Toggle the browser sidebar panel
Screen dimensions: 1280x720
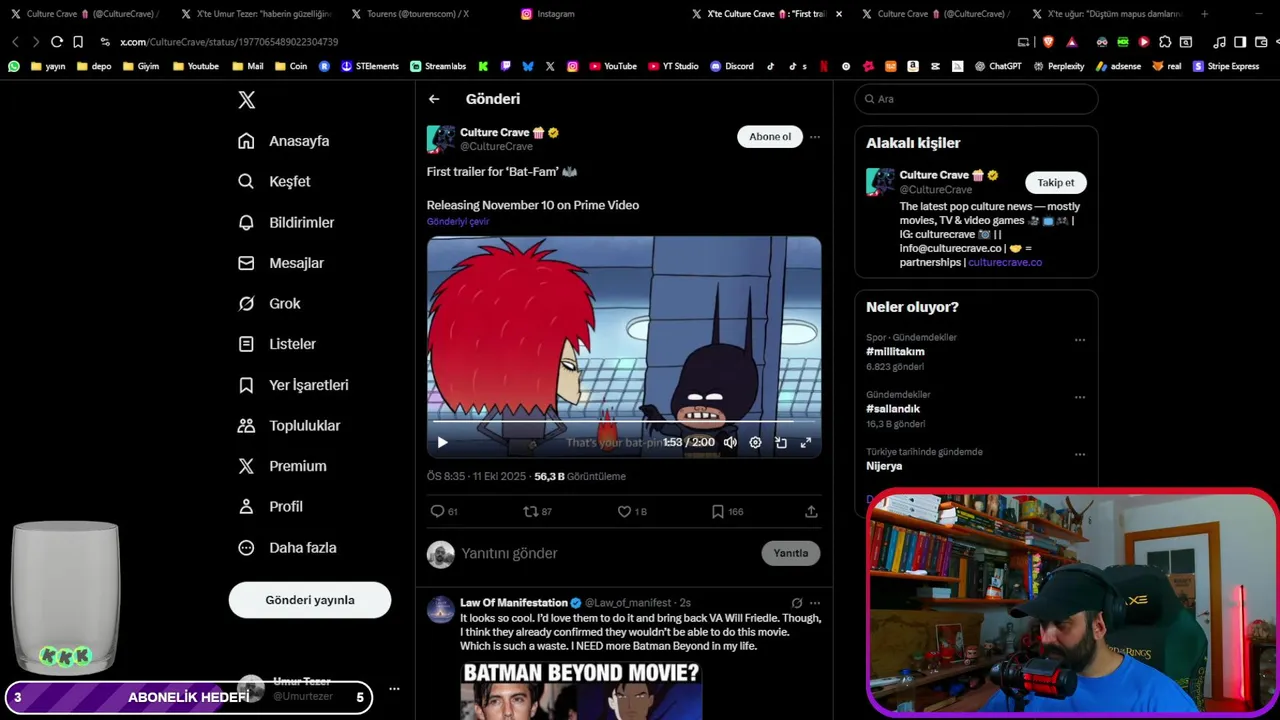tap(1240, 42)
